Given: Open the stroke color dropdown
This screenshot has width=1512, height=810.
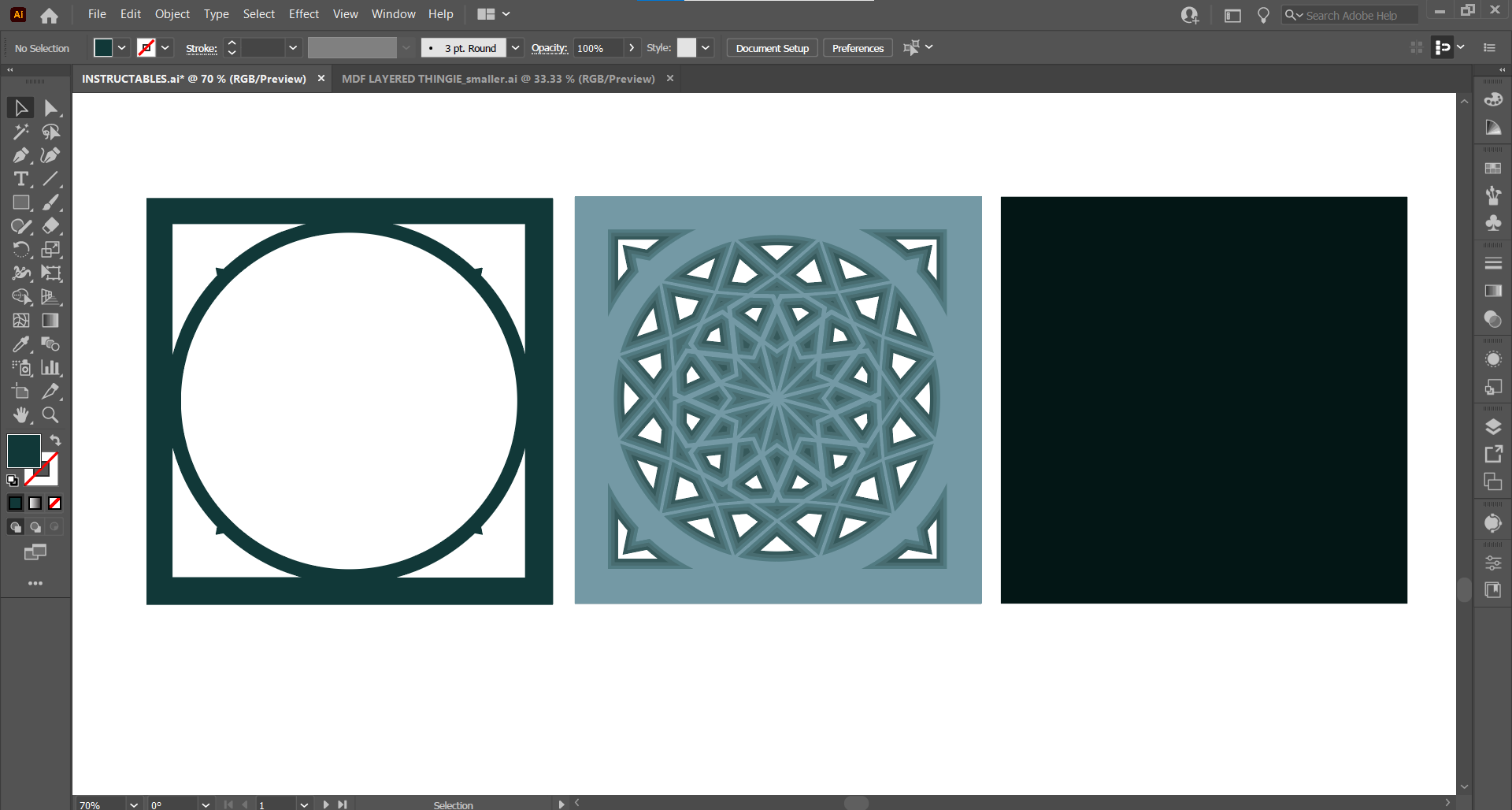Looking at the screenshot, I should 165,48.
